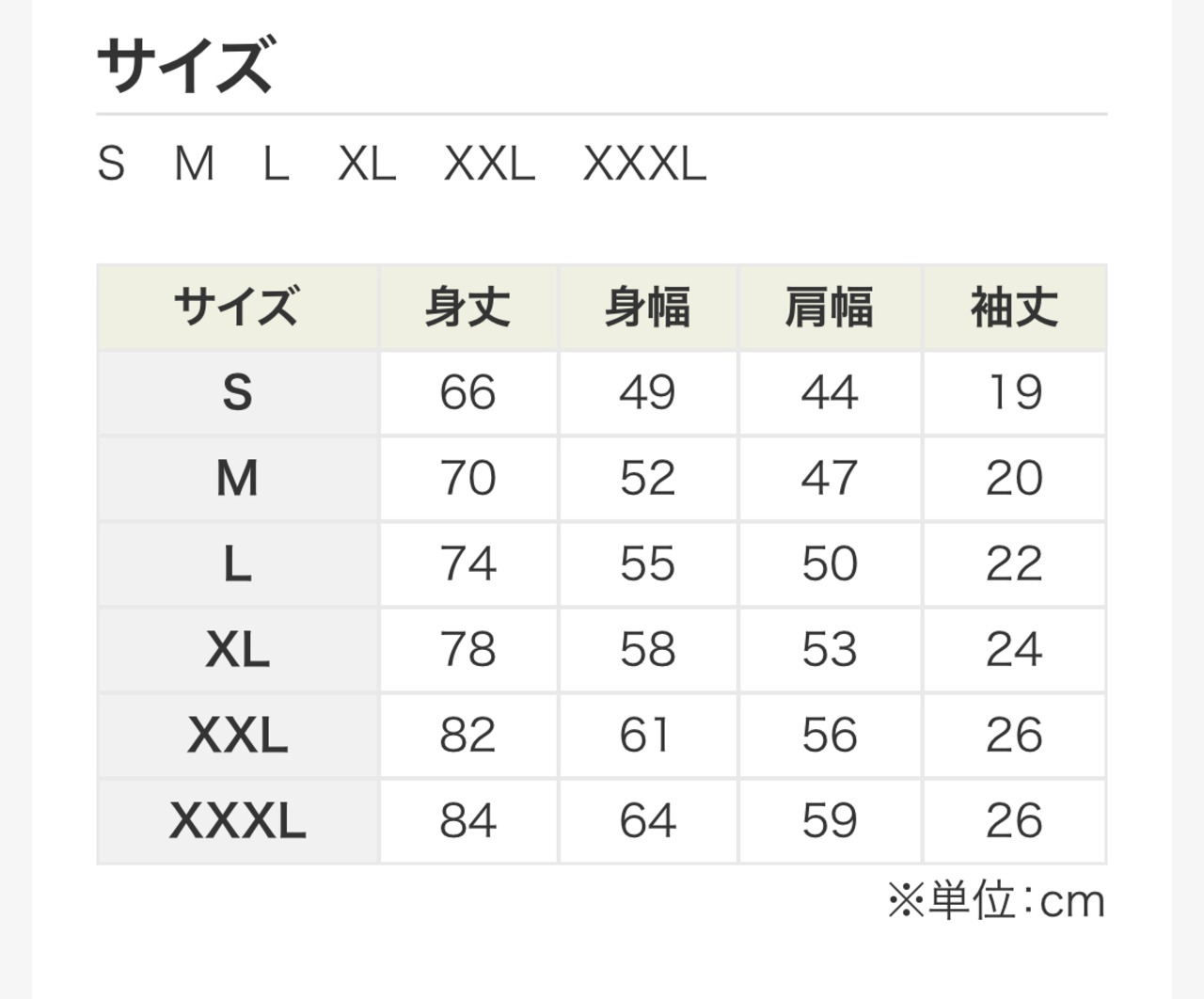
Task: Choose the L size option
Action: point(276,164)
